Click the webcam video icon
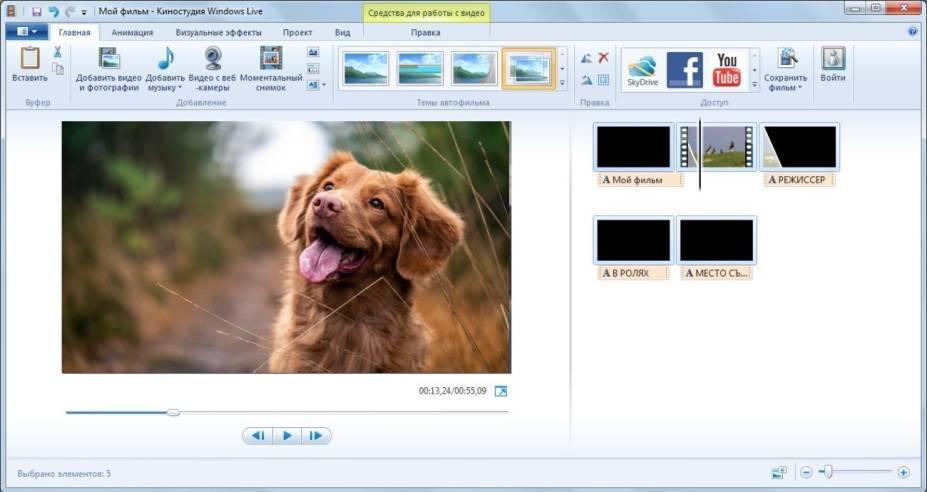The image size is (927, 492). click(x=214, y=60)
